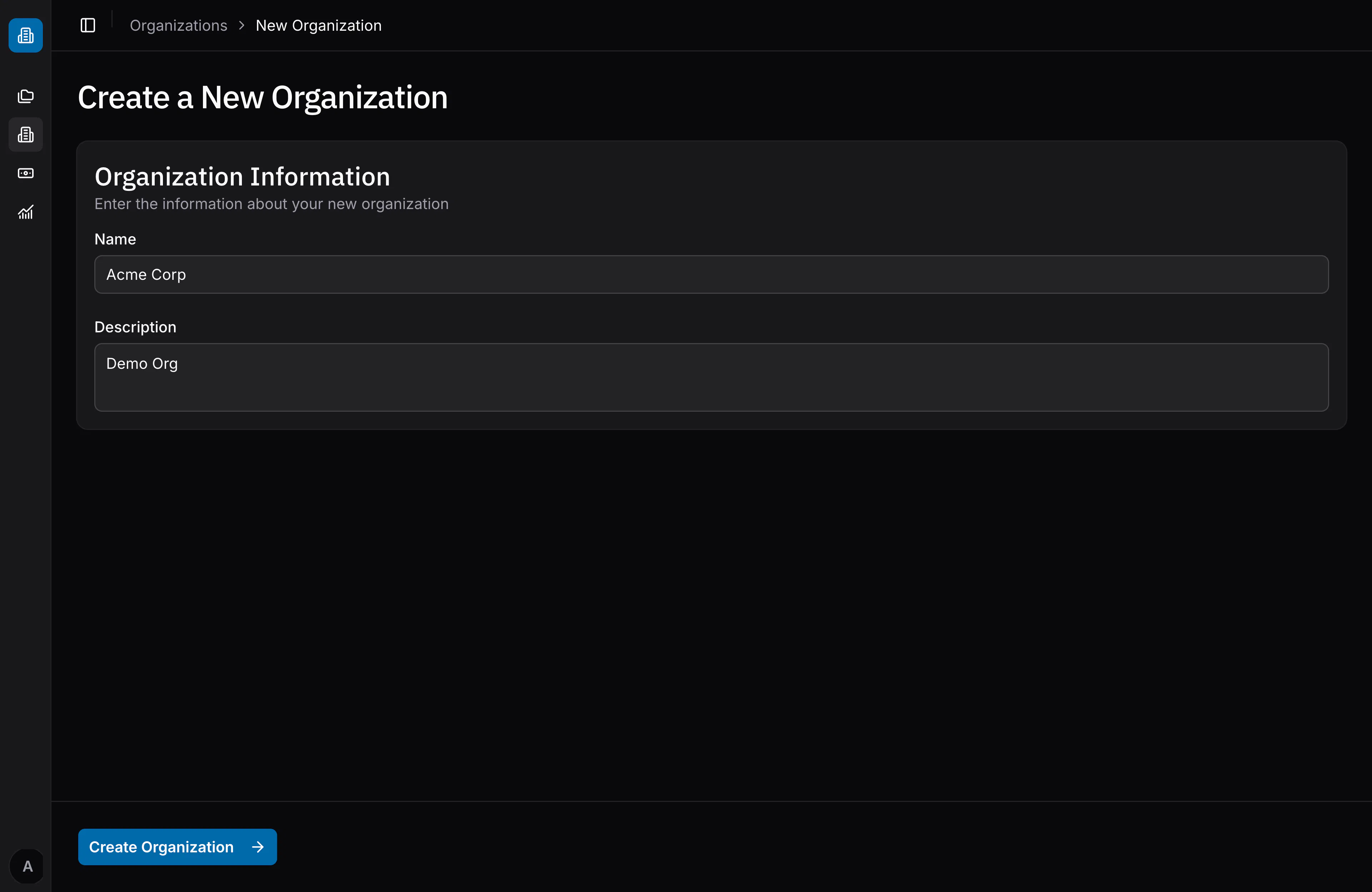The height and width of the screenshot is (892, 1372).
Task: Click the Name field label
Action: (x=115, y=239)
